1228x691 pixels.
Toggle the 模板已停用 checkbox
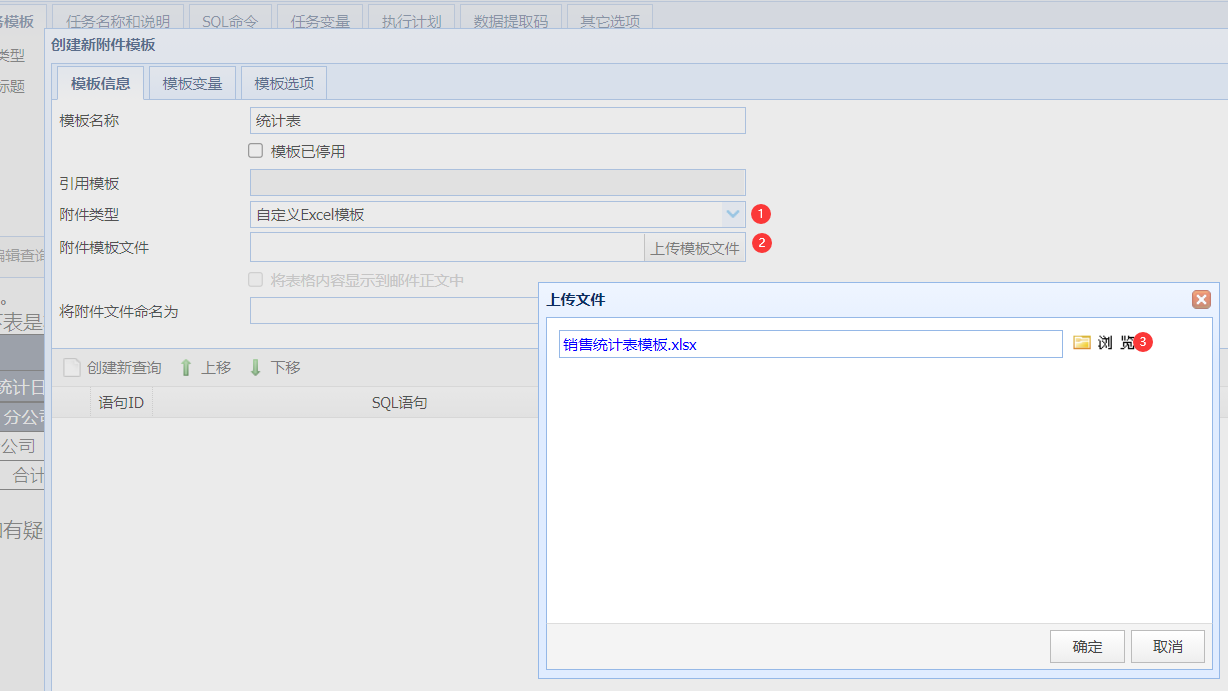[255, 151]
